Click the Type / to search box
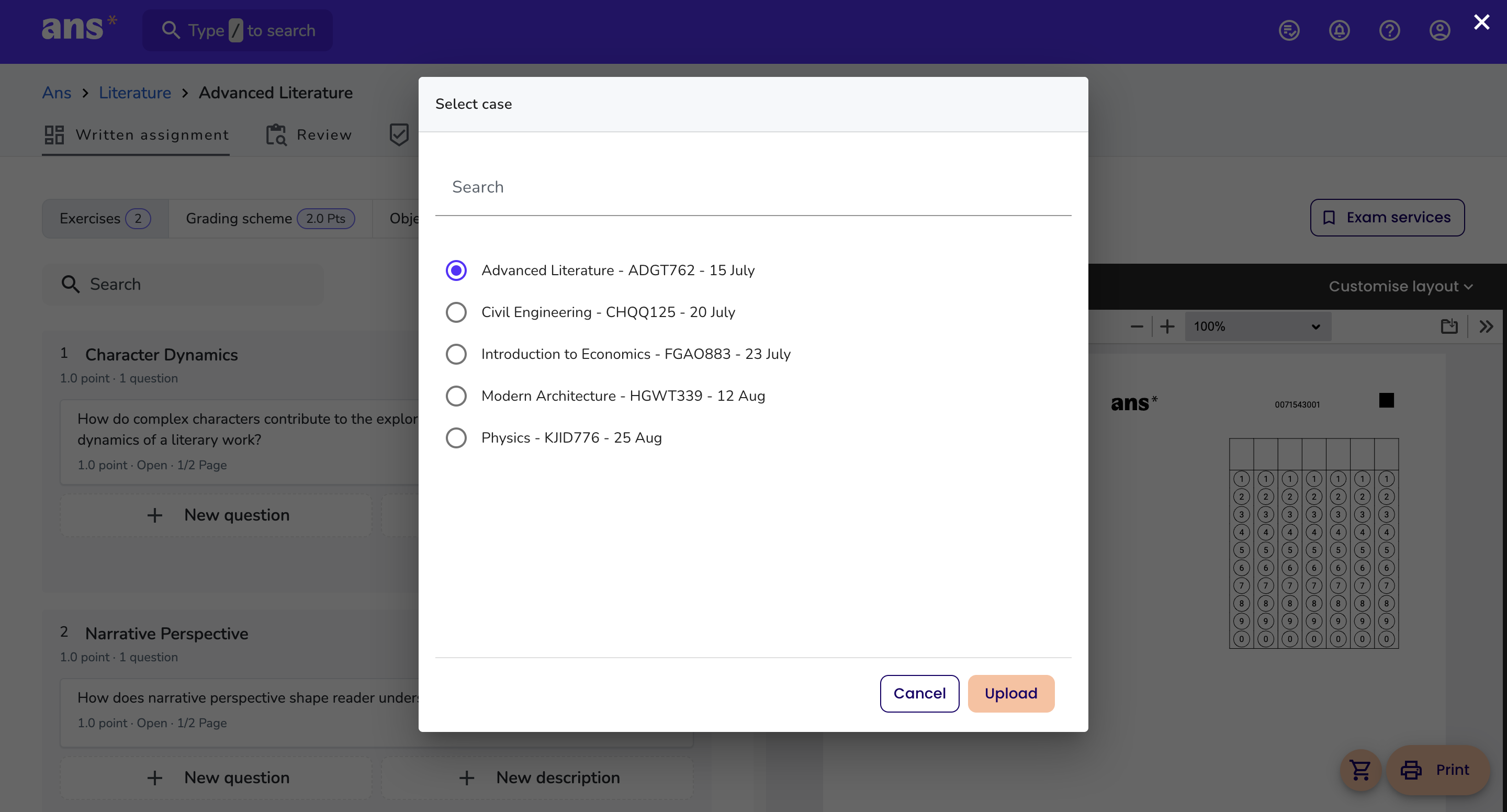 tap(238, 30)
